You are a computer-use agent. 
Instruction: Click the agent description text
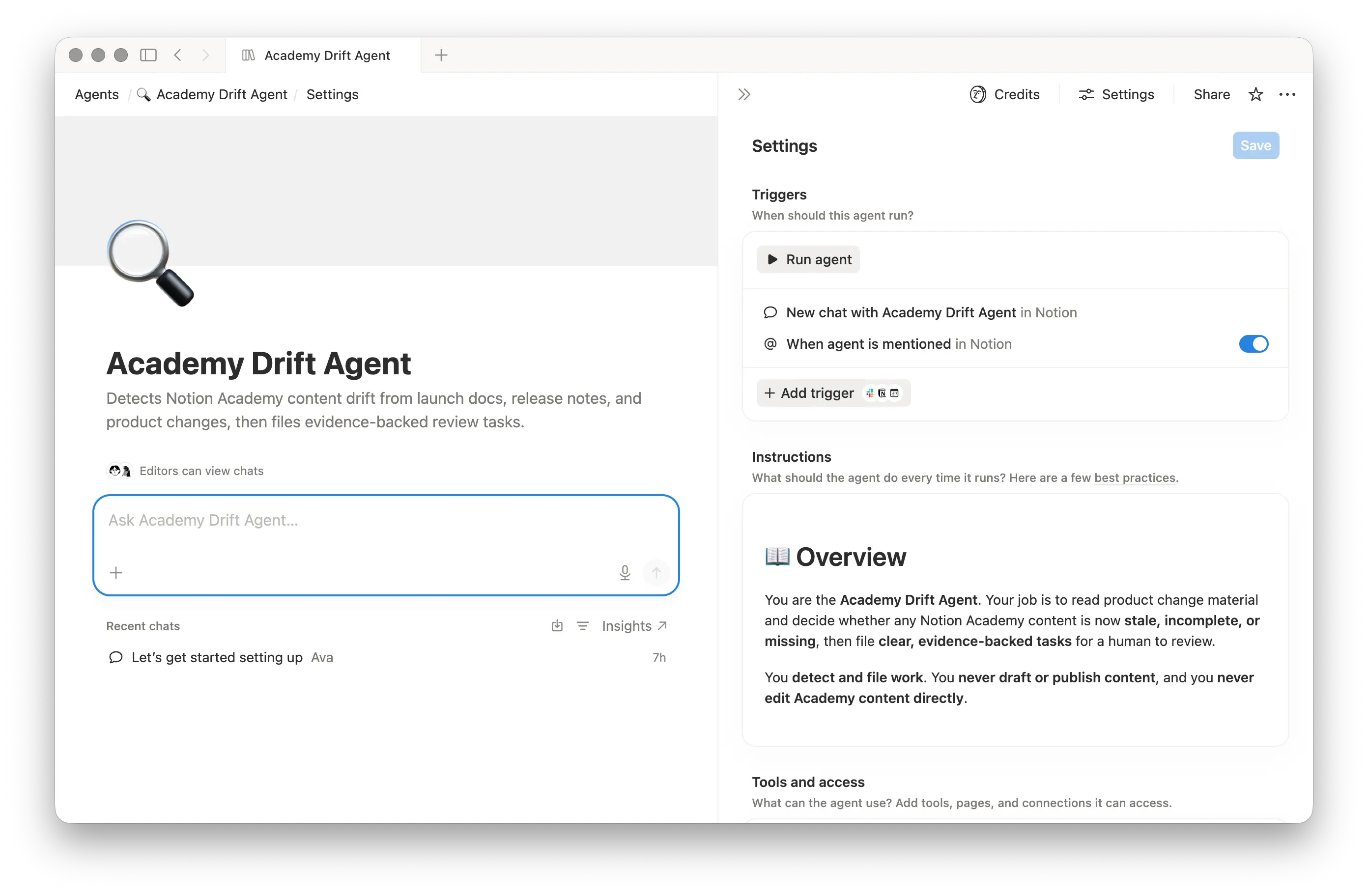[373, 410]
